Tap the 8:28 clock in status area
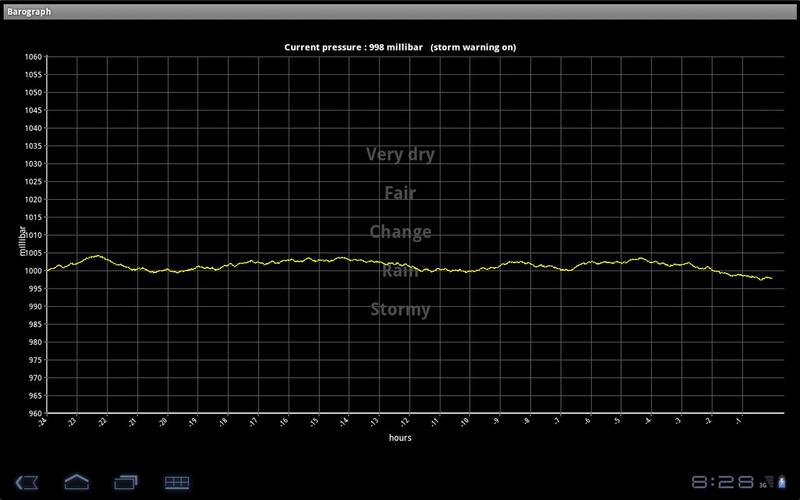The width and height of the screenshot is (800, 500). (x=721, y=482)
